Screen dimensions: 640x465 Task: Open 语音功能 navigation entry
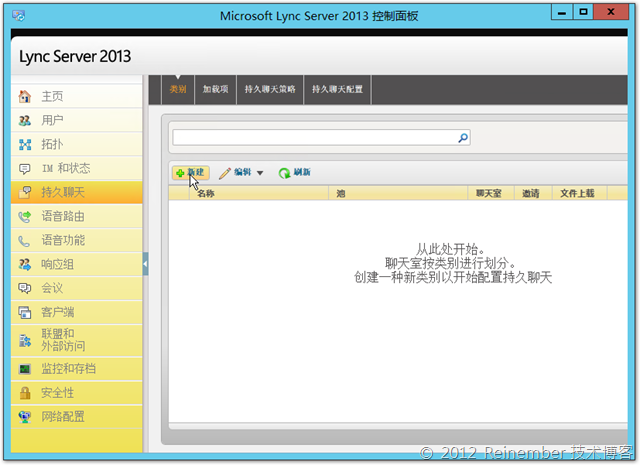tap(77, 240)
